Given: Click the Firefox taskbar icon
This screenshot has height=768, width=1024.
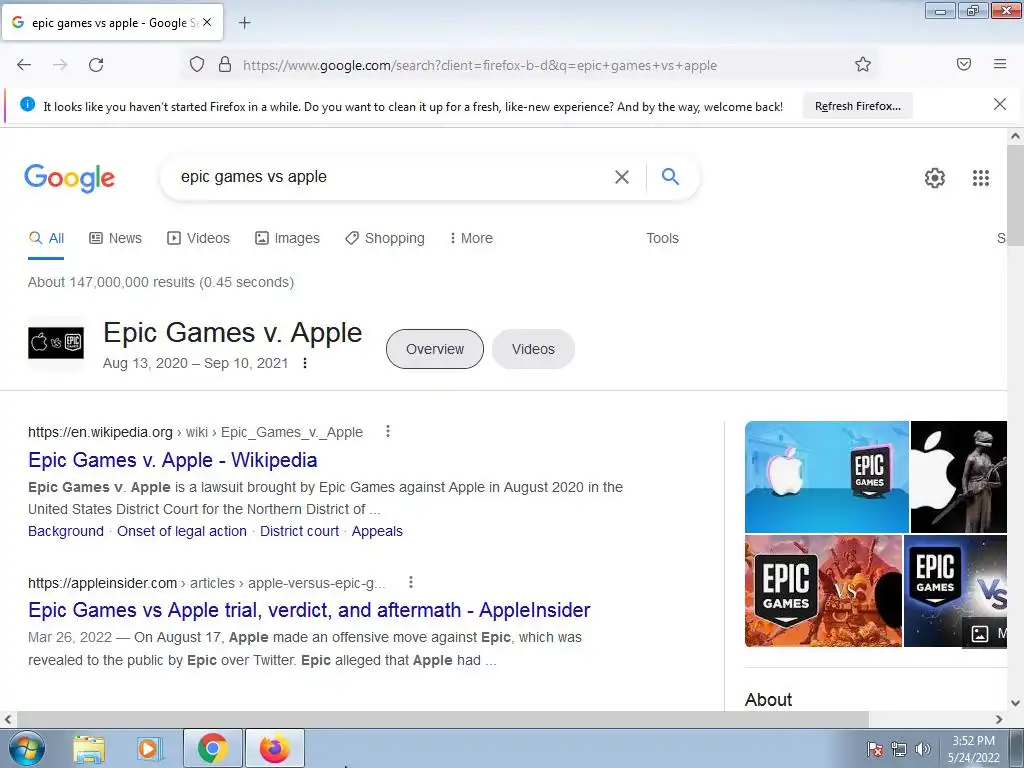Looking at the screenshot, I should click(275, 748).
